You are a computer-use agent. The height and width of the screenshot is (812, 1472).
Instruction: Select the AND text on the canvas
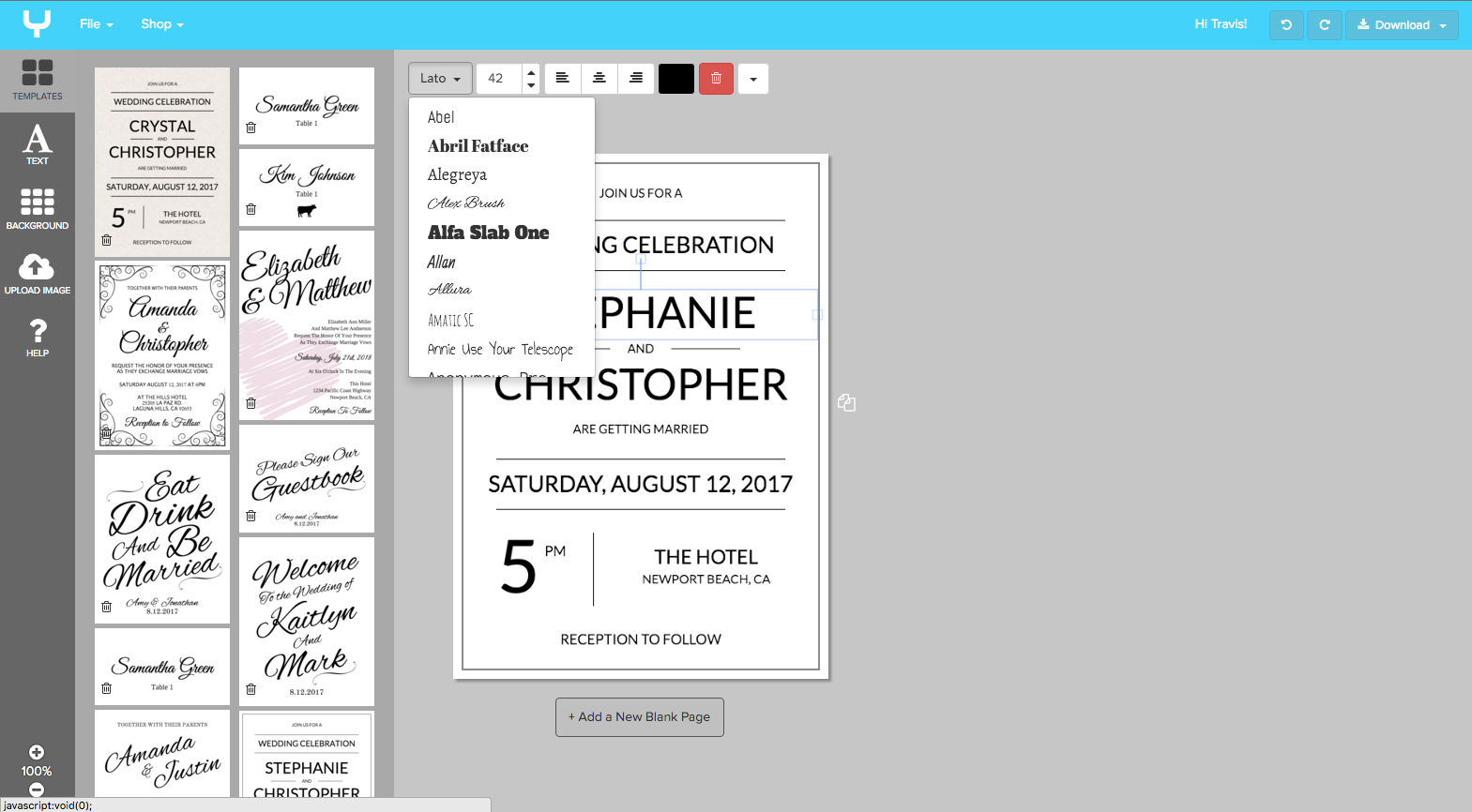641,349
